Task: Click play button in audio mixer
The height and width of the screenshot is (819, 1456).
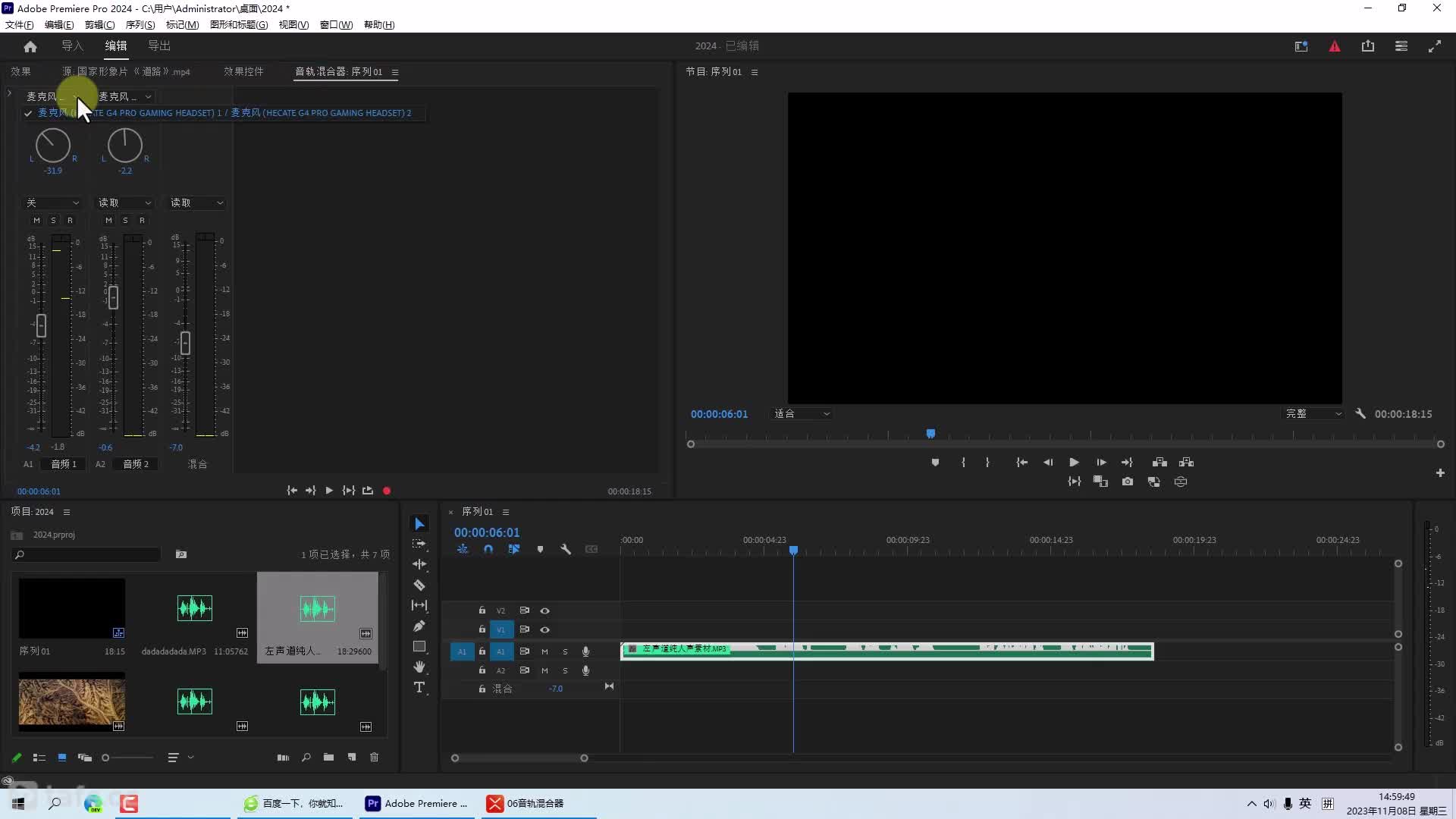Action: (329, 491)
